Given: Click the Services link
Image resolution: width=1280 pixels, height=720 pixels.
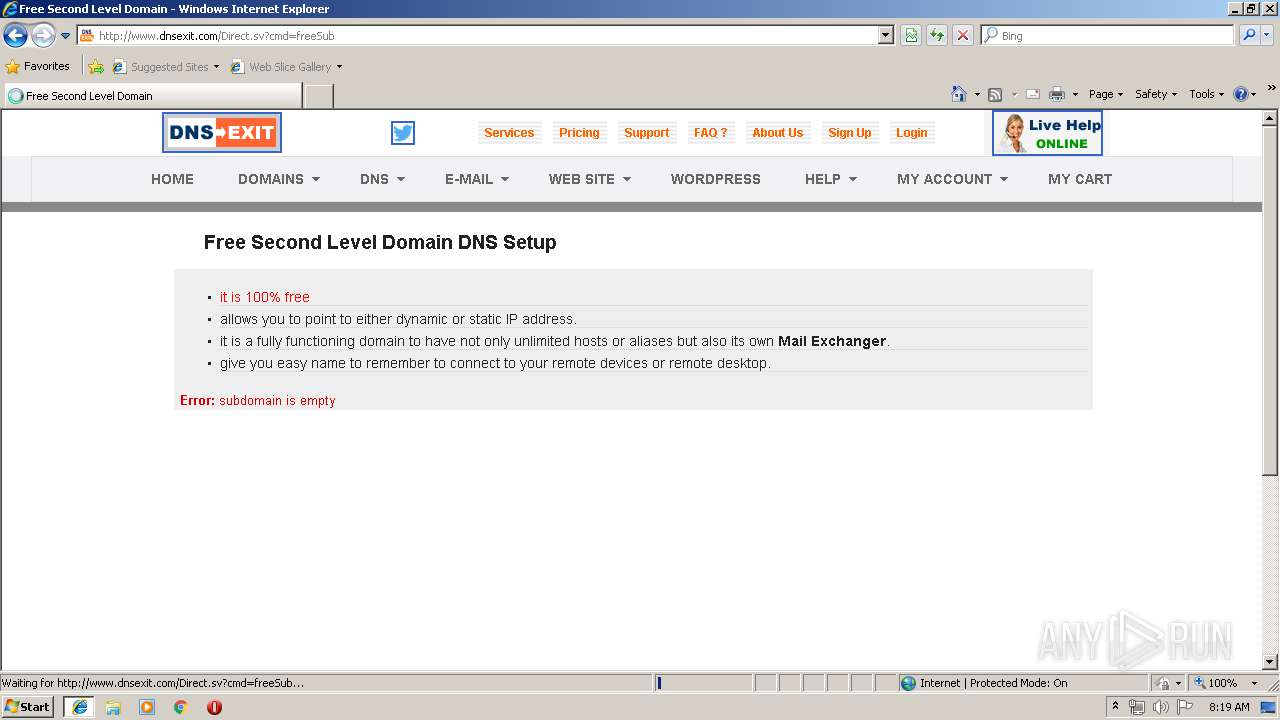Looking at the screenshot, I should click(509, 133).
